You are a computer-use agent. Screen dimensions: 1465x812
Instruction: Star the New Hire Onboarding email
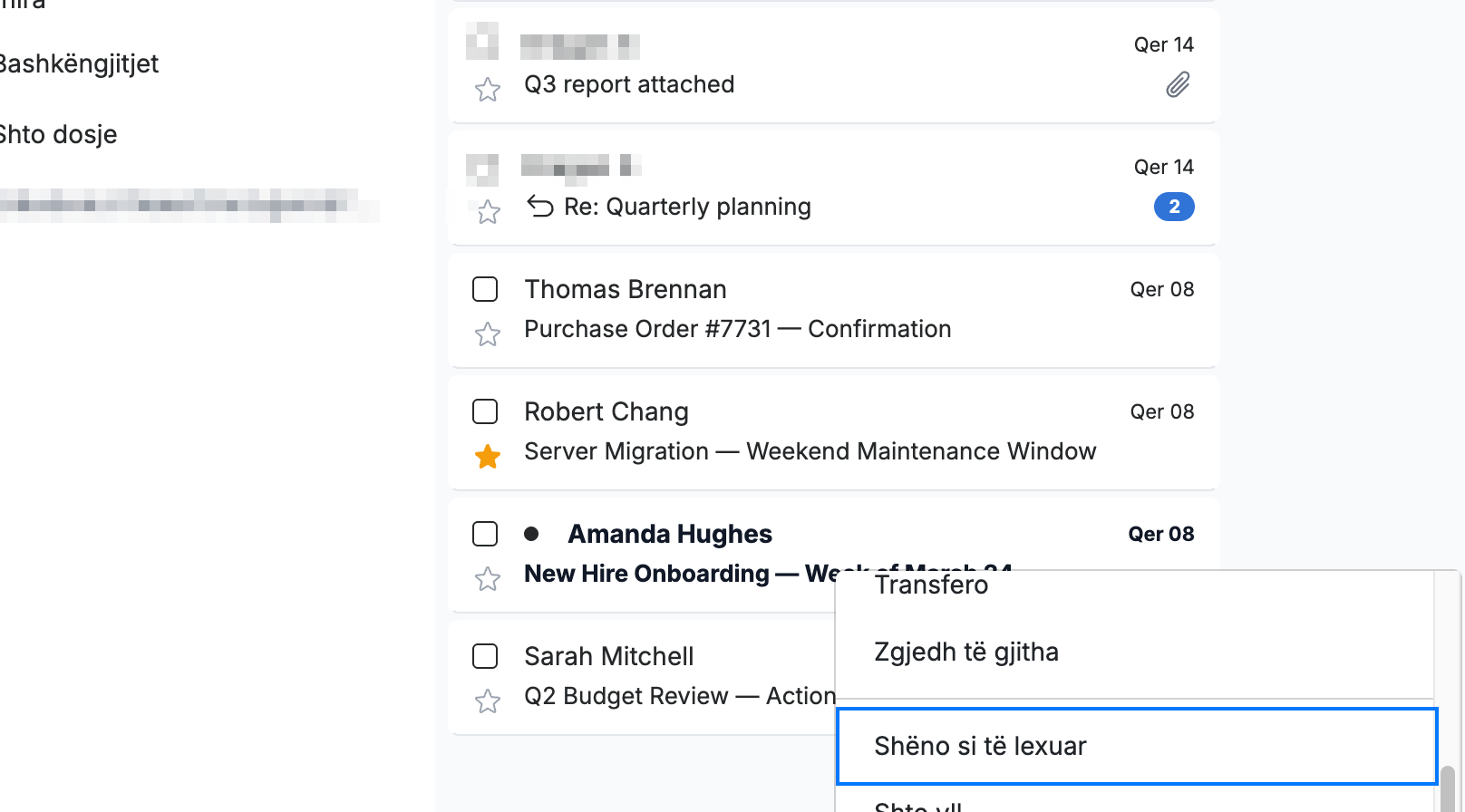click(488, 578)
